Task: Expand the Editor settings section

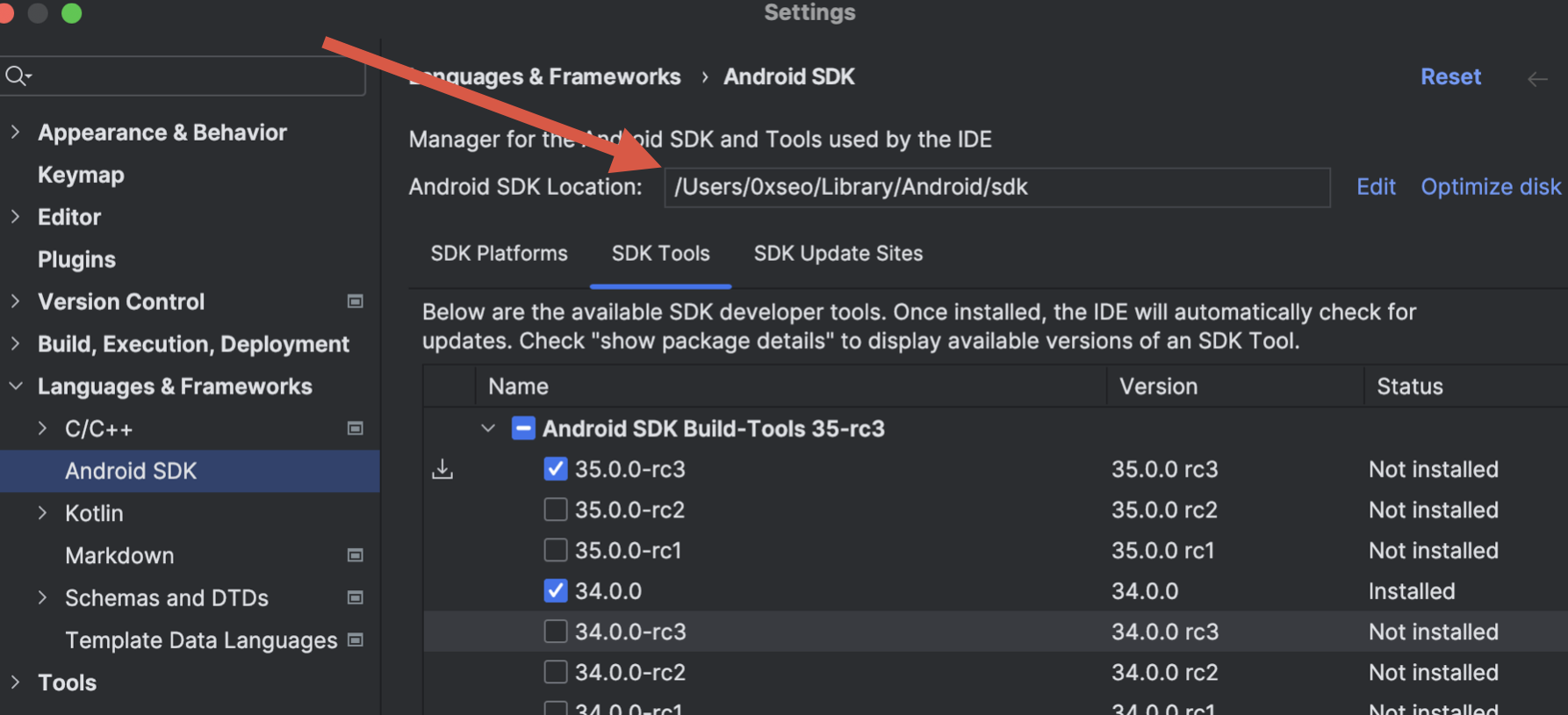Action: click(15, 216)
